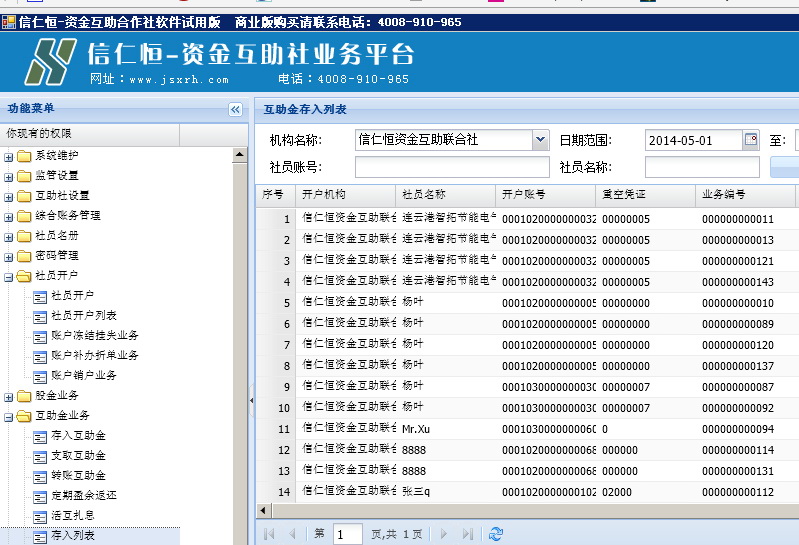
Task: Go to previous page arrow icon
Action: point(292,533)
